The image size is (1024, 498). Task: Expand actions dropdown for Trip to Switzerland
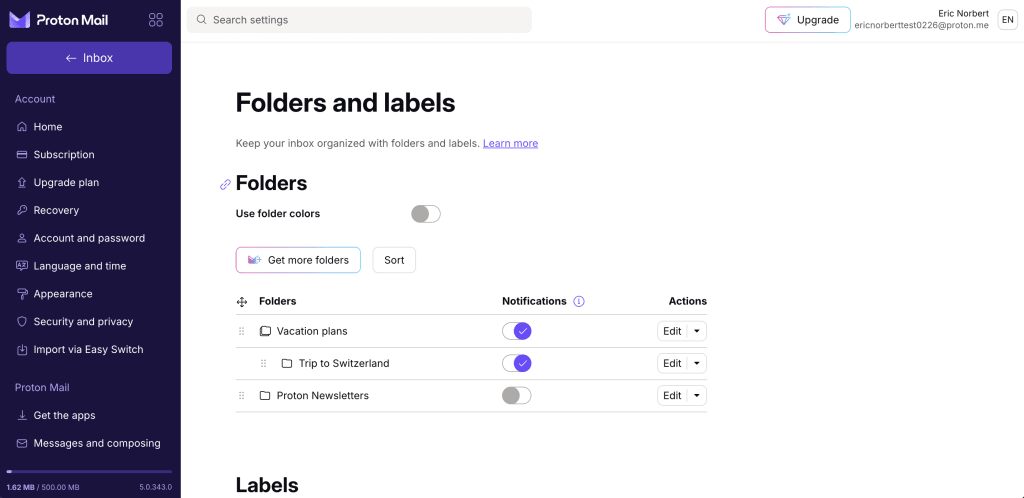pyautogui.click(x=697, y=364)
